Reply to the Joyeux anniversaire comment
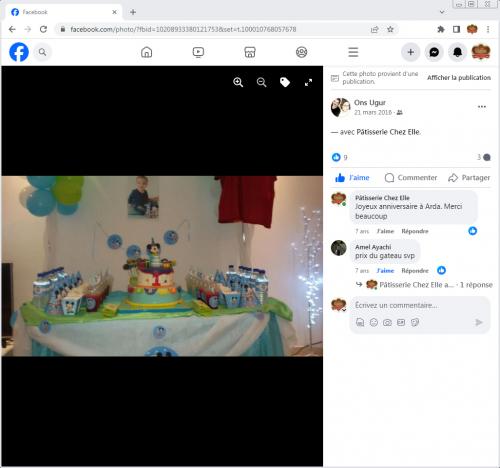 point(415,231)
